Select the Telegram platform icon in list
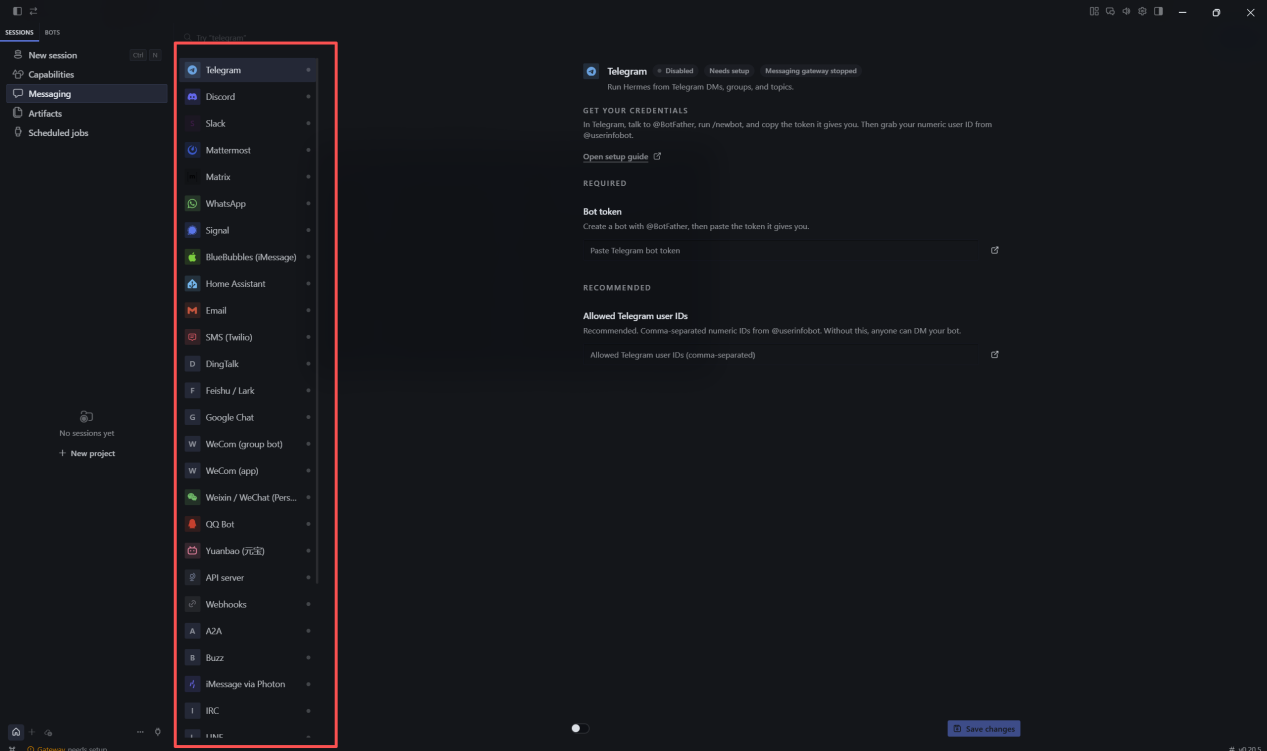Image resolution: width=1267 pixels, height=751 pixels. click(x=193, y=70)
